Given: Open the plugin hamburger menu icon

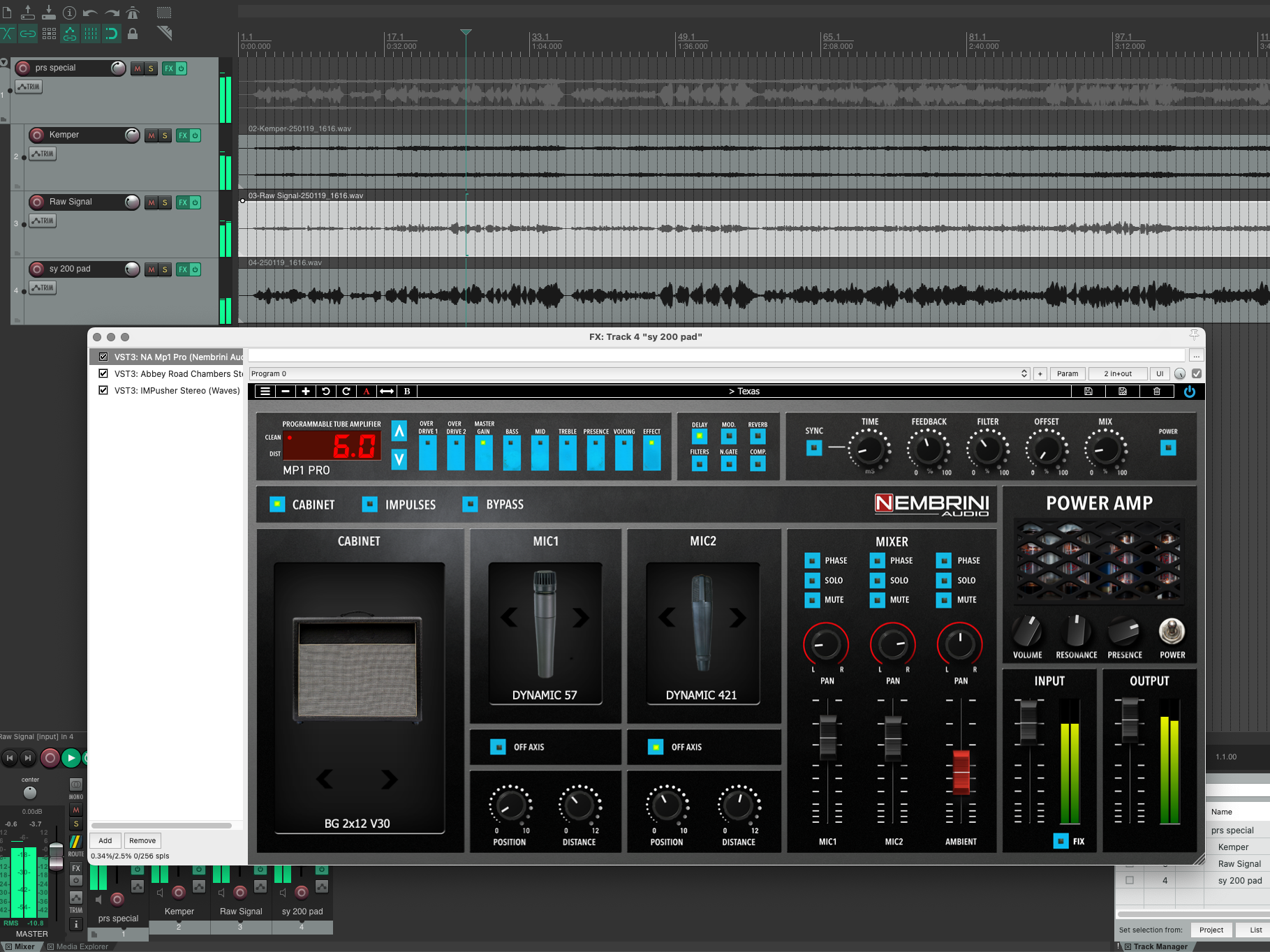Looking at the screenshot, I should point(265,392).
